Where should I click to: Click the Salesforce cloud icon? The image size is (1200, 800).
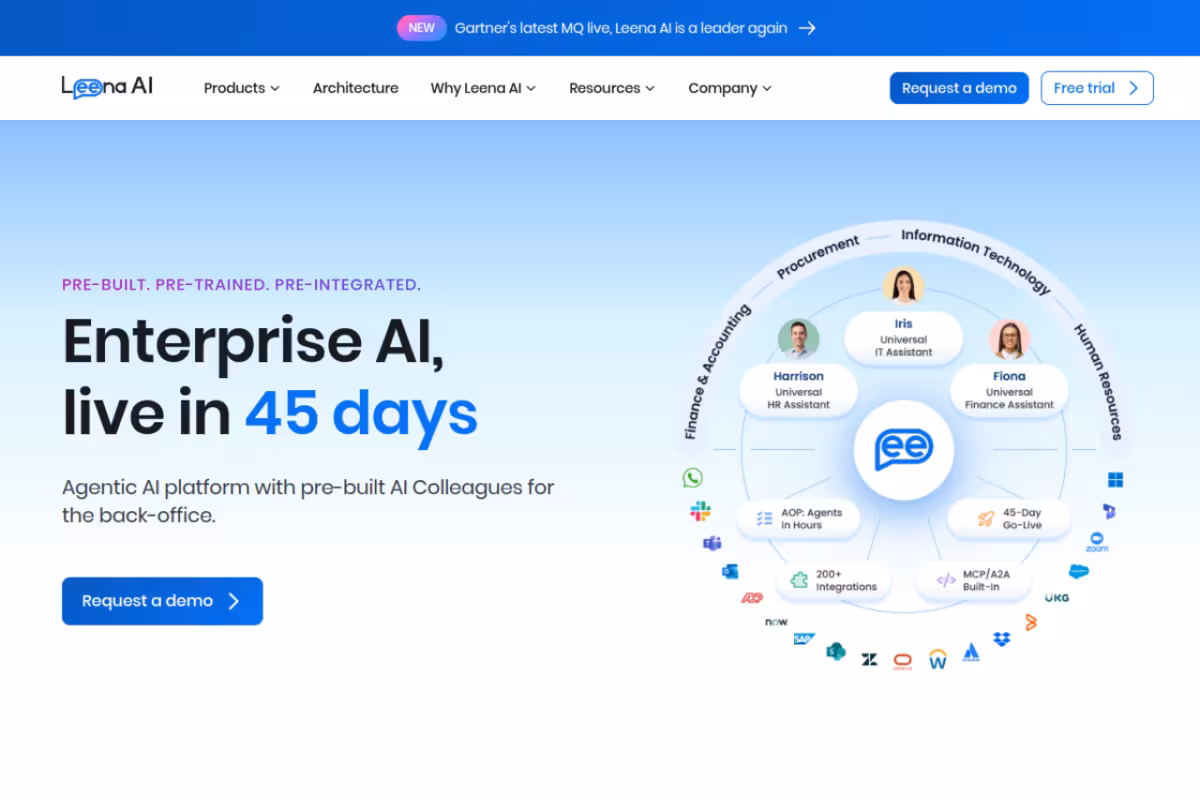point(1078,572)
